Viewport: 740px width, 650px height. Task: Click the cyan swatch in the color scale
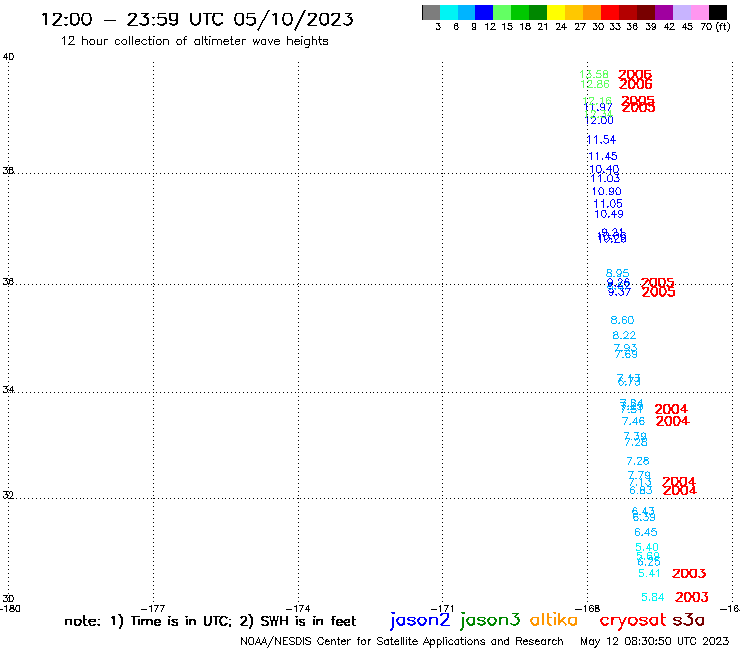click(449, 13)
